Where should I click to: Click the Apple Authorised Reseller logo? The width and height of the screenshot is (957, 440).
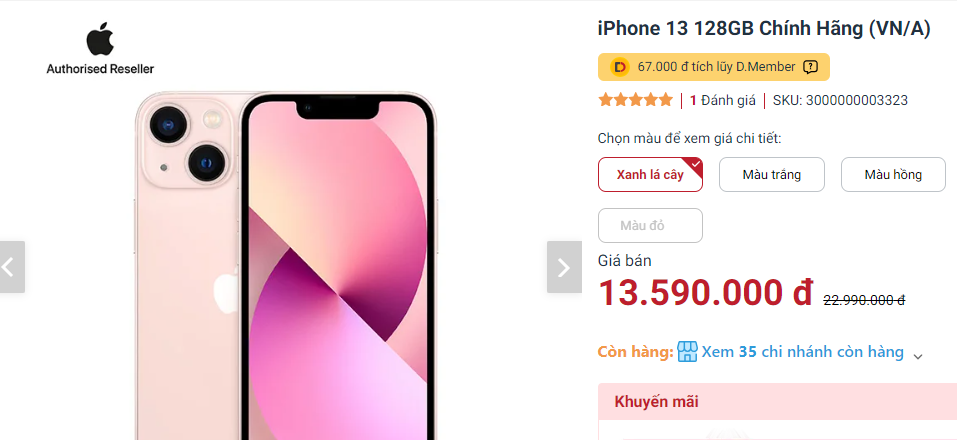[x=100, y=49]
